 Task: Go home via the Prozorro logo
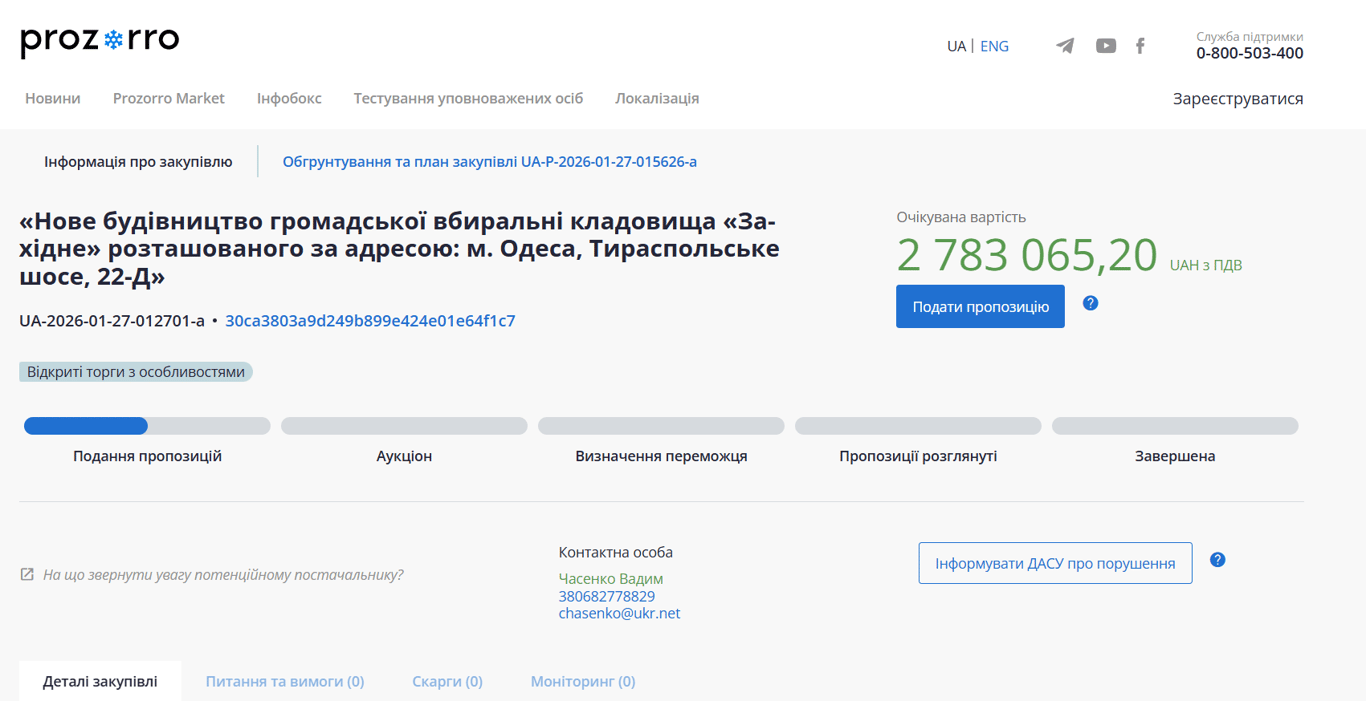[100, 41]
